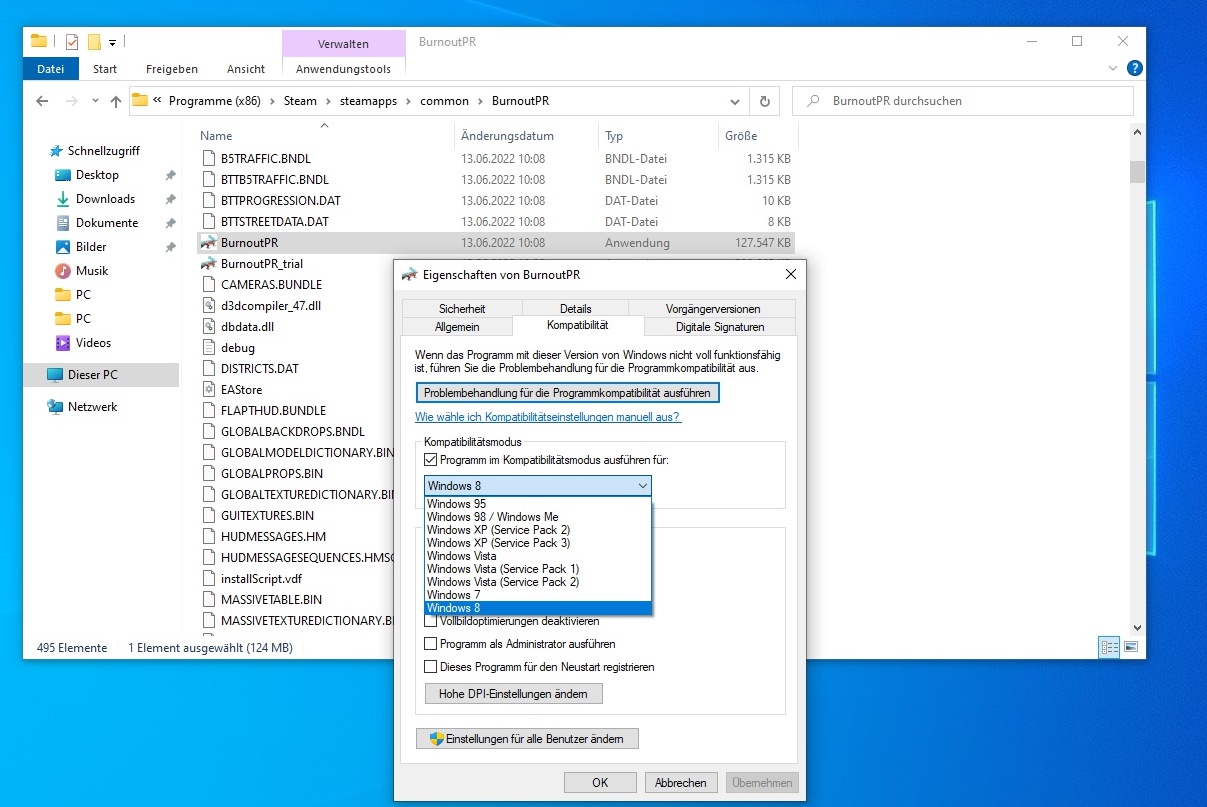The height and width of the screenshot is (807, 1207).
Task: Switch to the Details tab
Action: pos(575,309)
